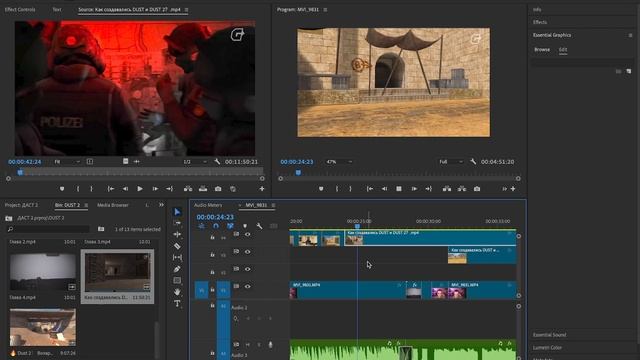Screen dimensions: 640x360
Task: Step forward one frame in Program monitor
Action: (414, 189)
